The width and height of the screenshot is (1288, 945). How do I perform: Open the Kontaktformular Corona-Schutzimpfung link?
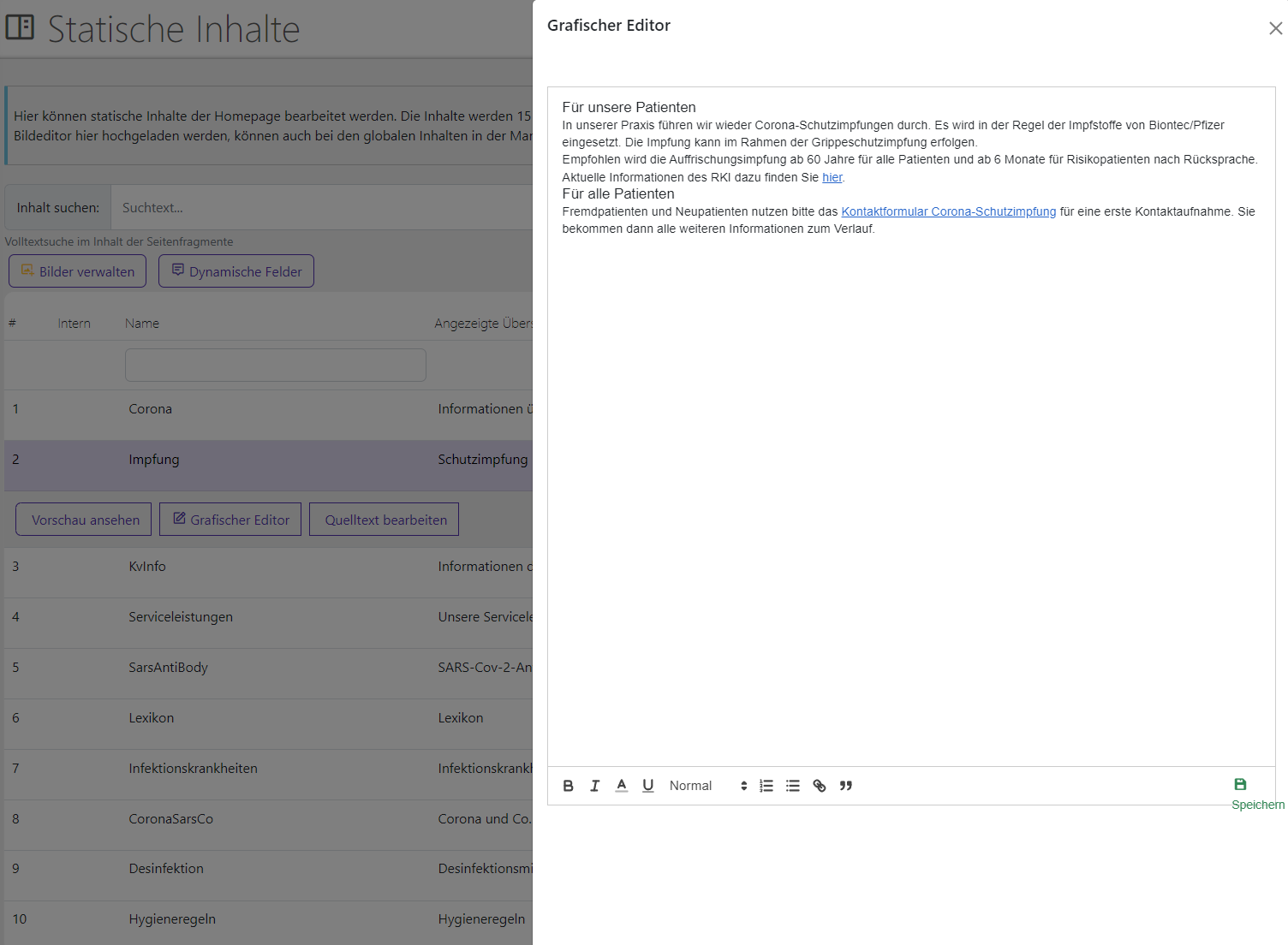point(948,211)
